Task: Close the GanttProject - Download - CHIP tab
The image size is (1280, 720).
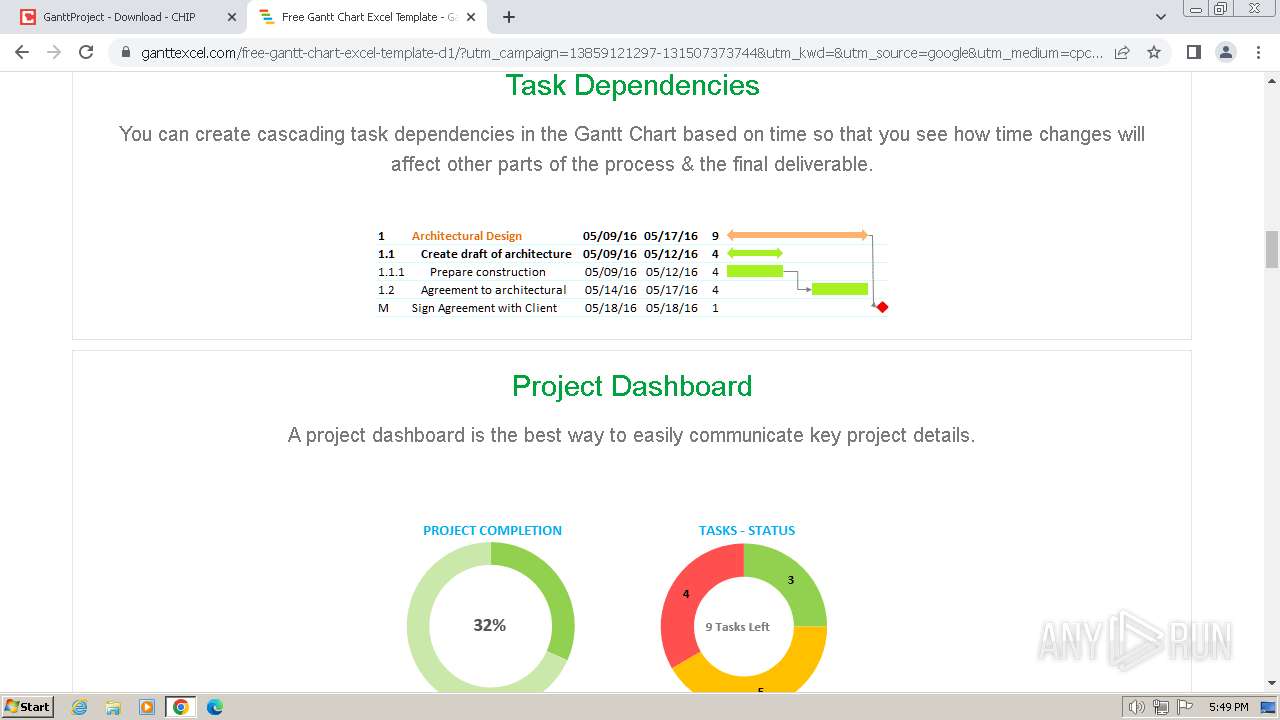Action: pos(232,17)
